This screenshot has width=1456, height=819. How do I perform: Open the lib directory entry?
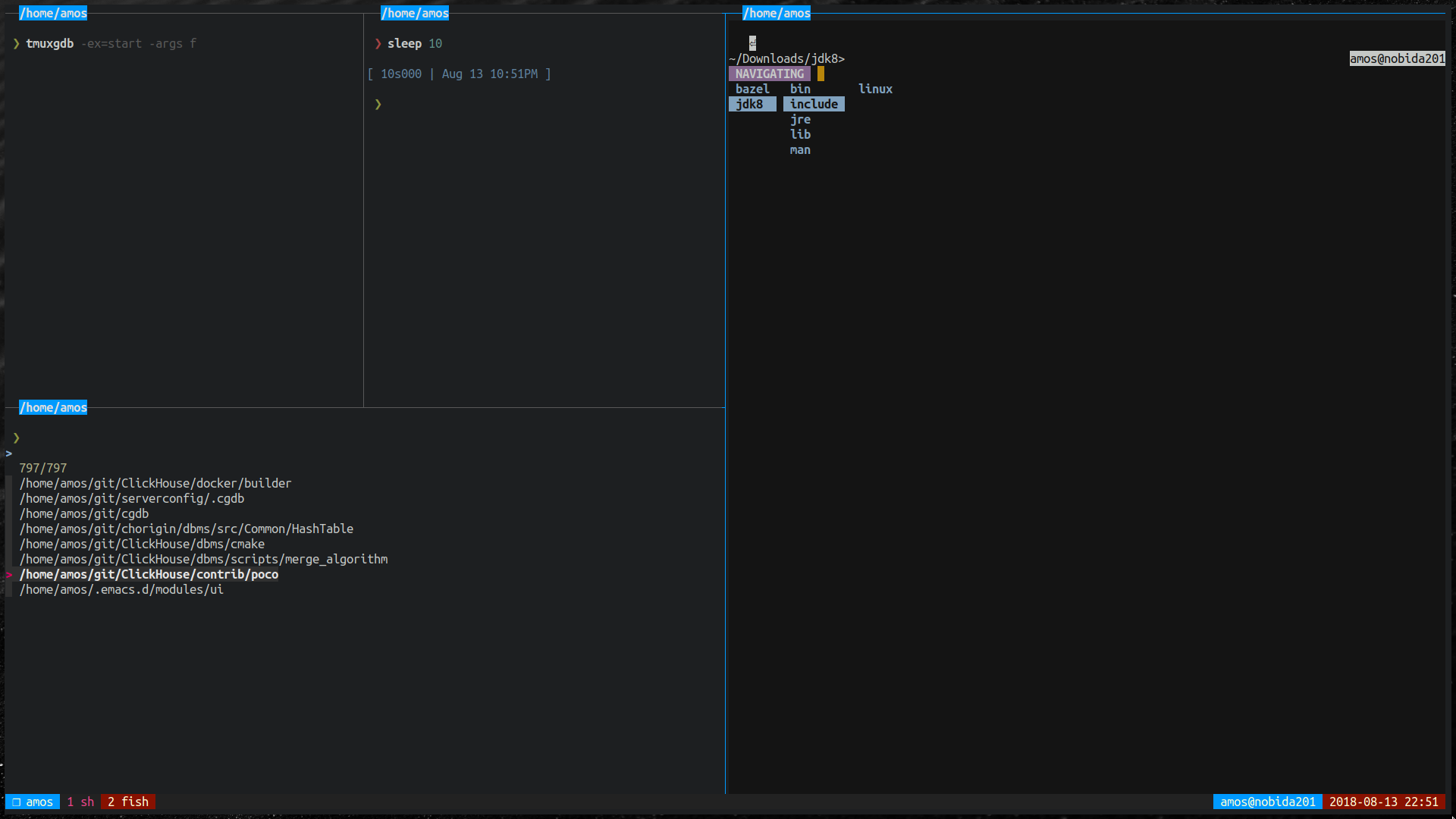pos(800,134)
